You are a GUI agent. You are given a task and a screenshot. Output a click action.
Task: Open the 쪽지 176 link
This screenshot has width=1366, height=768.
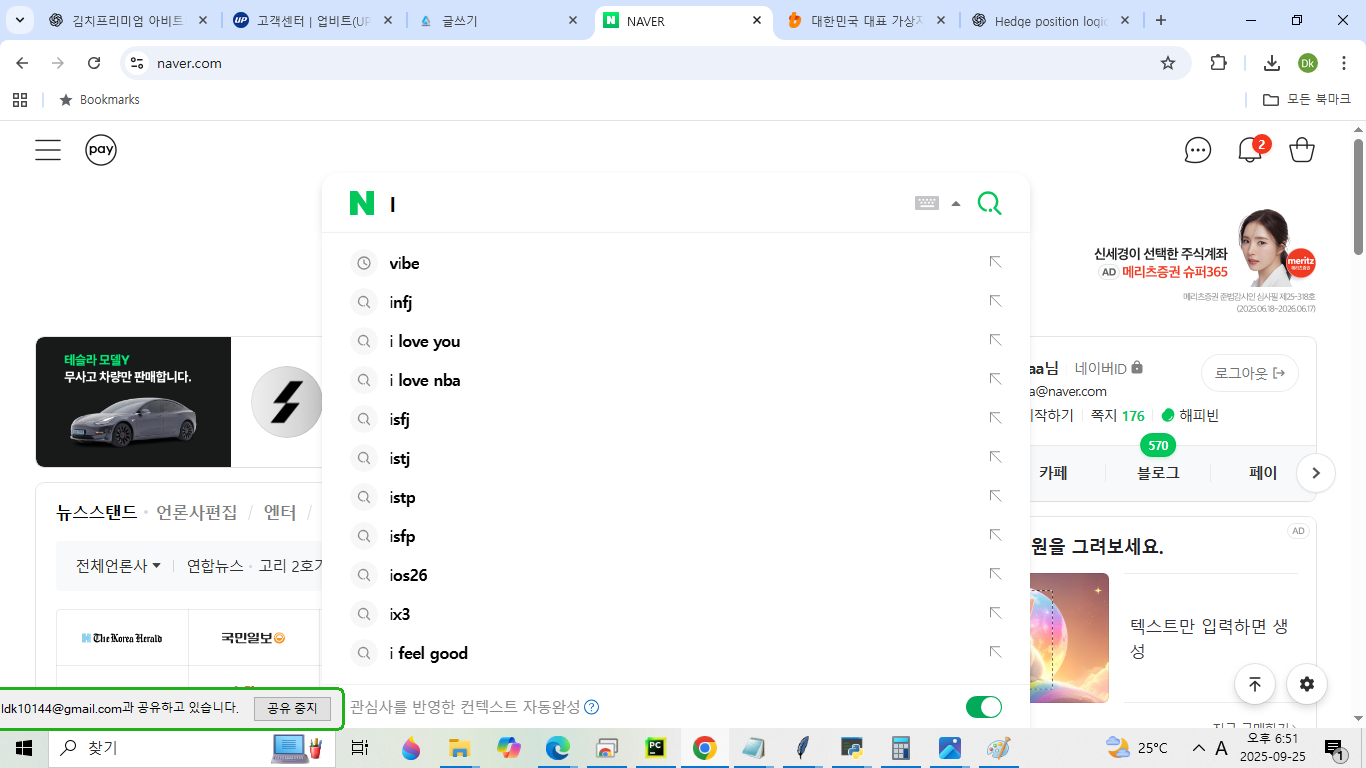1117,415
